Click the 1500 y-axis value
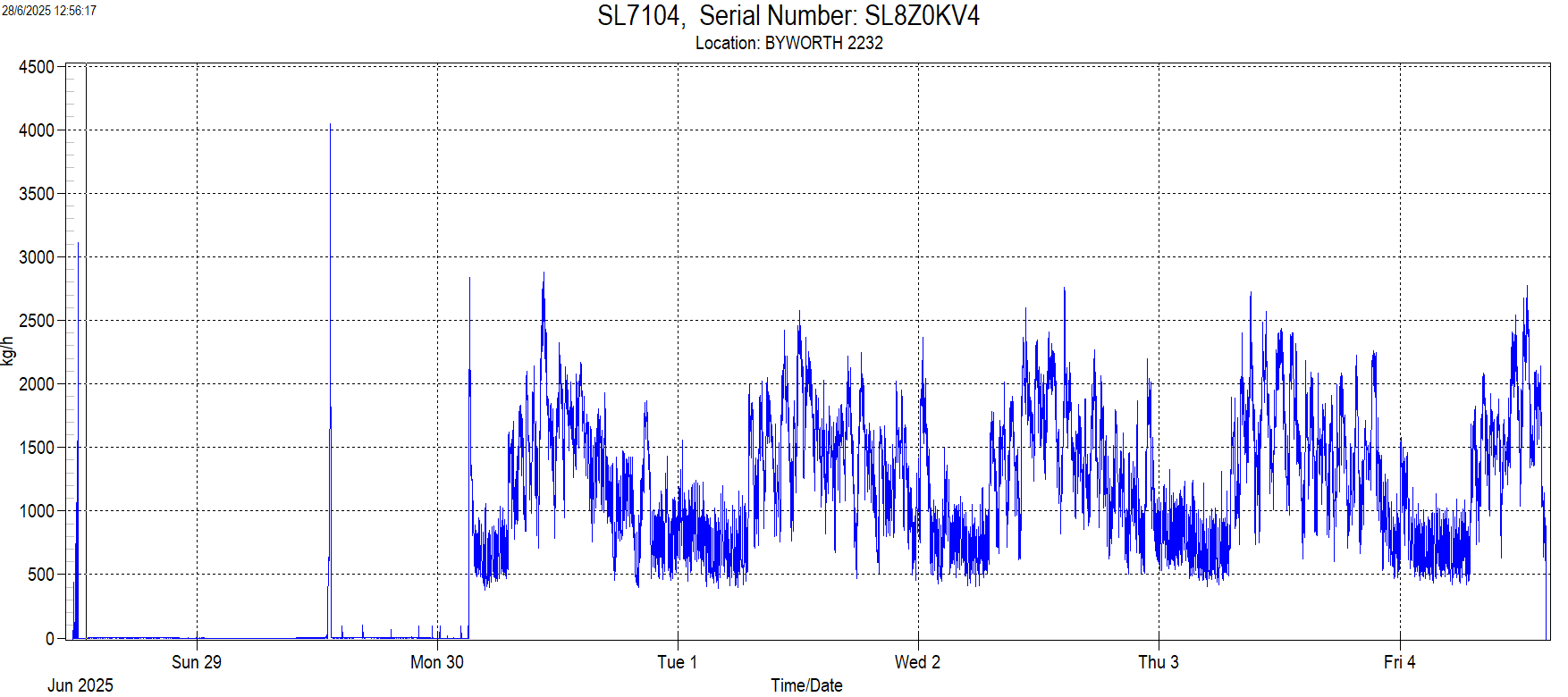The height and width of the screenshot is (697, 1568). (37, 448)
